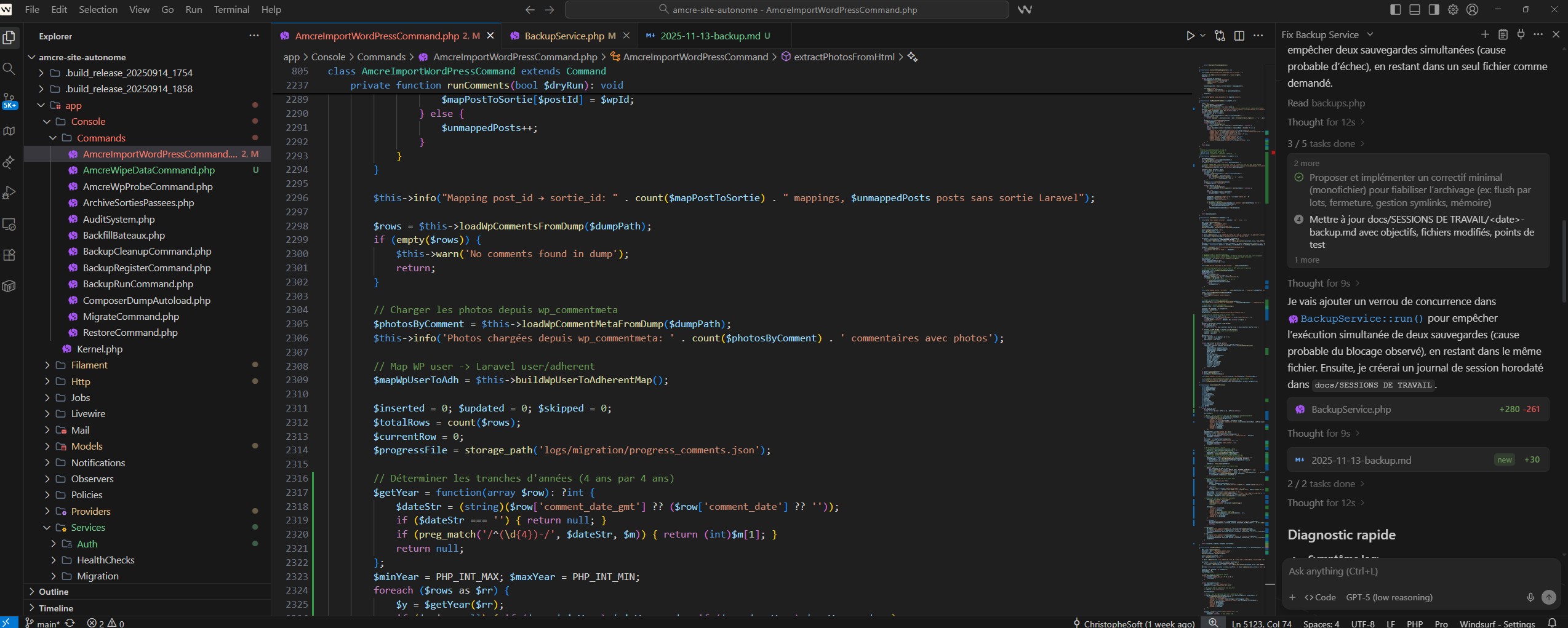Open the GPT-5 model selector dropdown
The width and height of the screenshot is (1568, 628).
coord(1389,597)
